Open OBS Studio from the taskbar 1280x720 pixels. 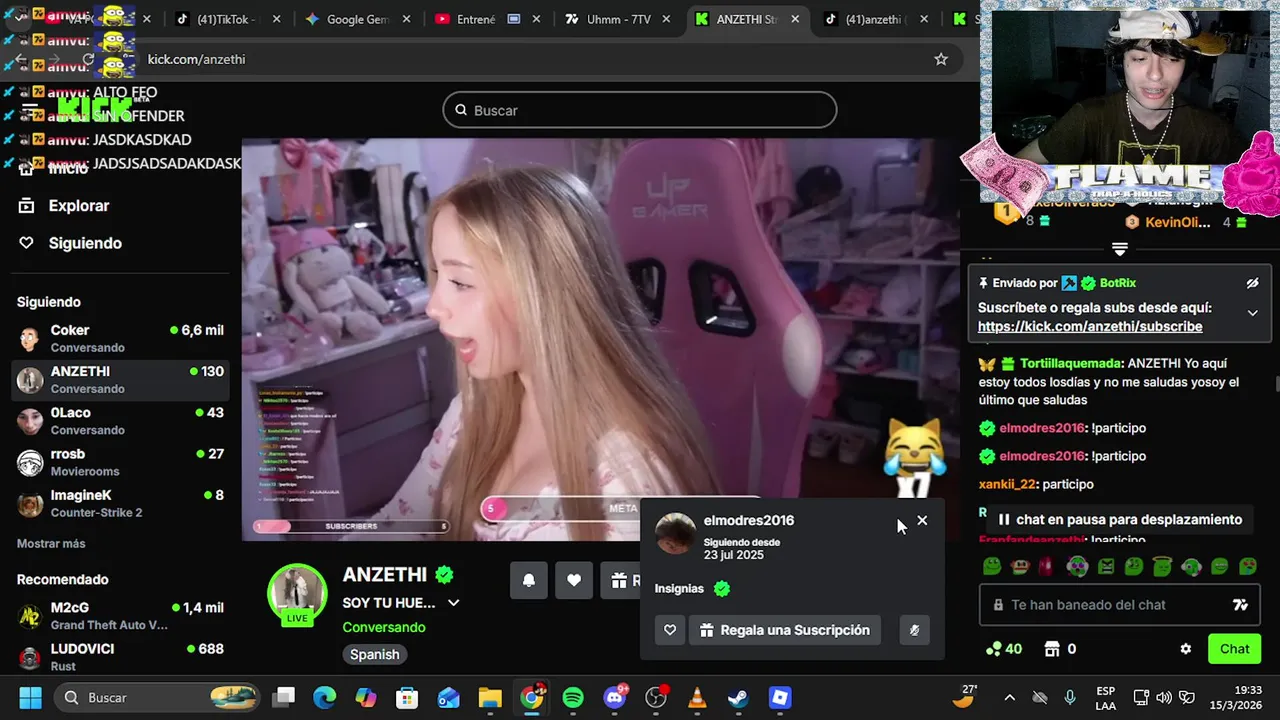coord(656,697)
